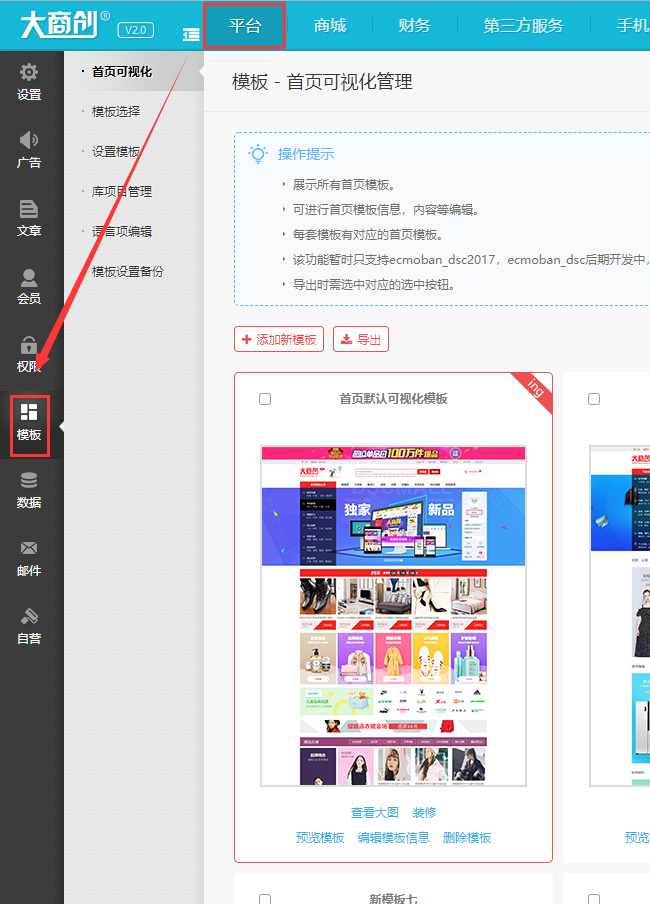
Task: Click the default homepage template thumbnail preview
Action: coord(393,616)
